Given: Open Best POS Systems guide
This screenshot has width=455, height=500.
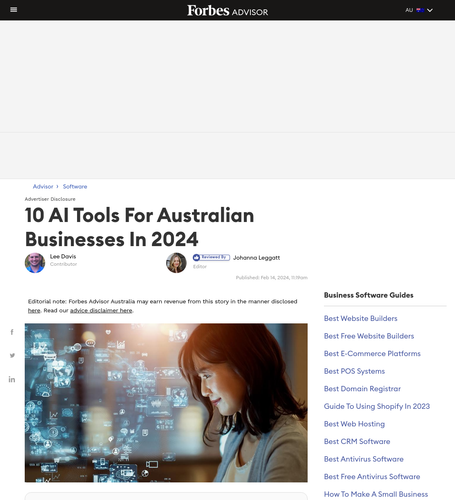Looking at the screenshot, I should [354, 371].
